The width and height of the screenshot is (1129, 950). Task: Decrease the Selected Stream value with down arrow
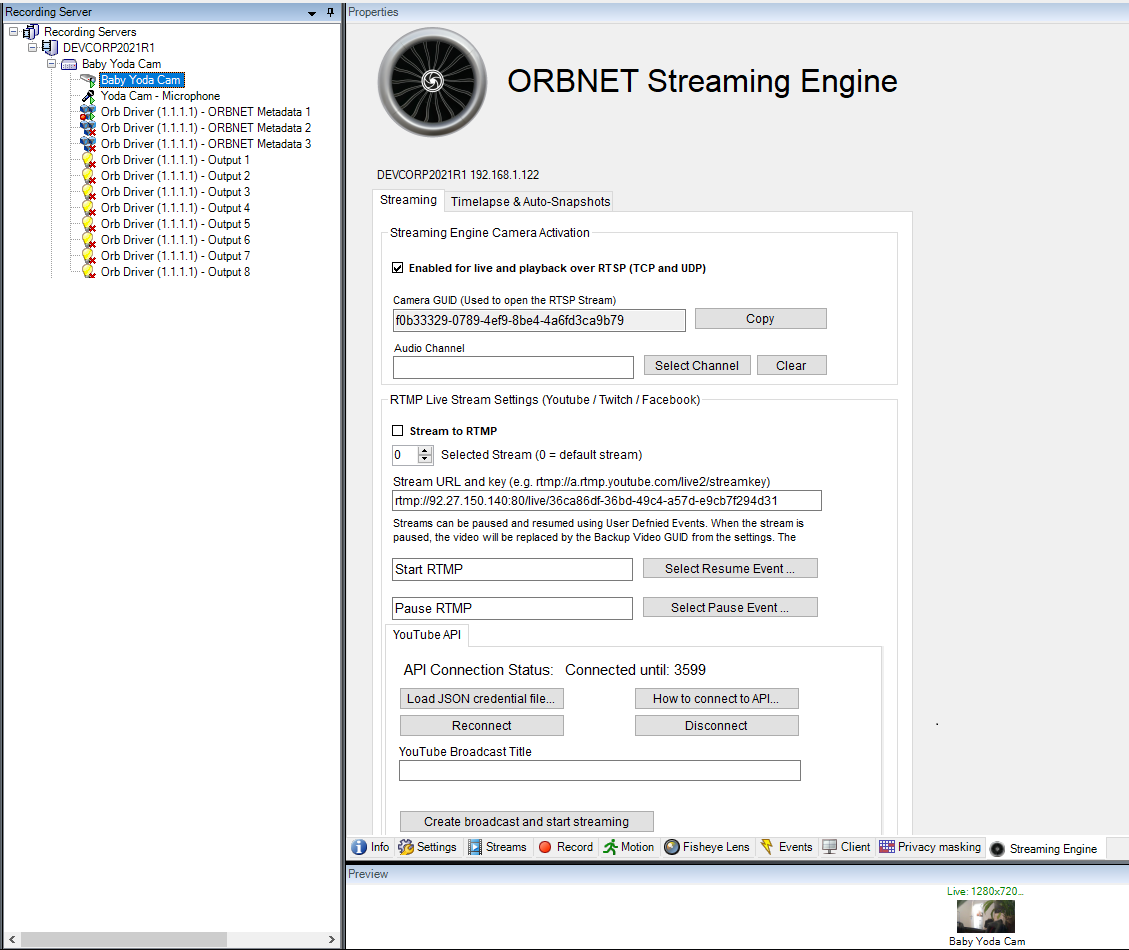tap(426, 459)
